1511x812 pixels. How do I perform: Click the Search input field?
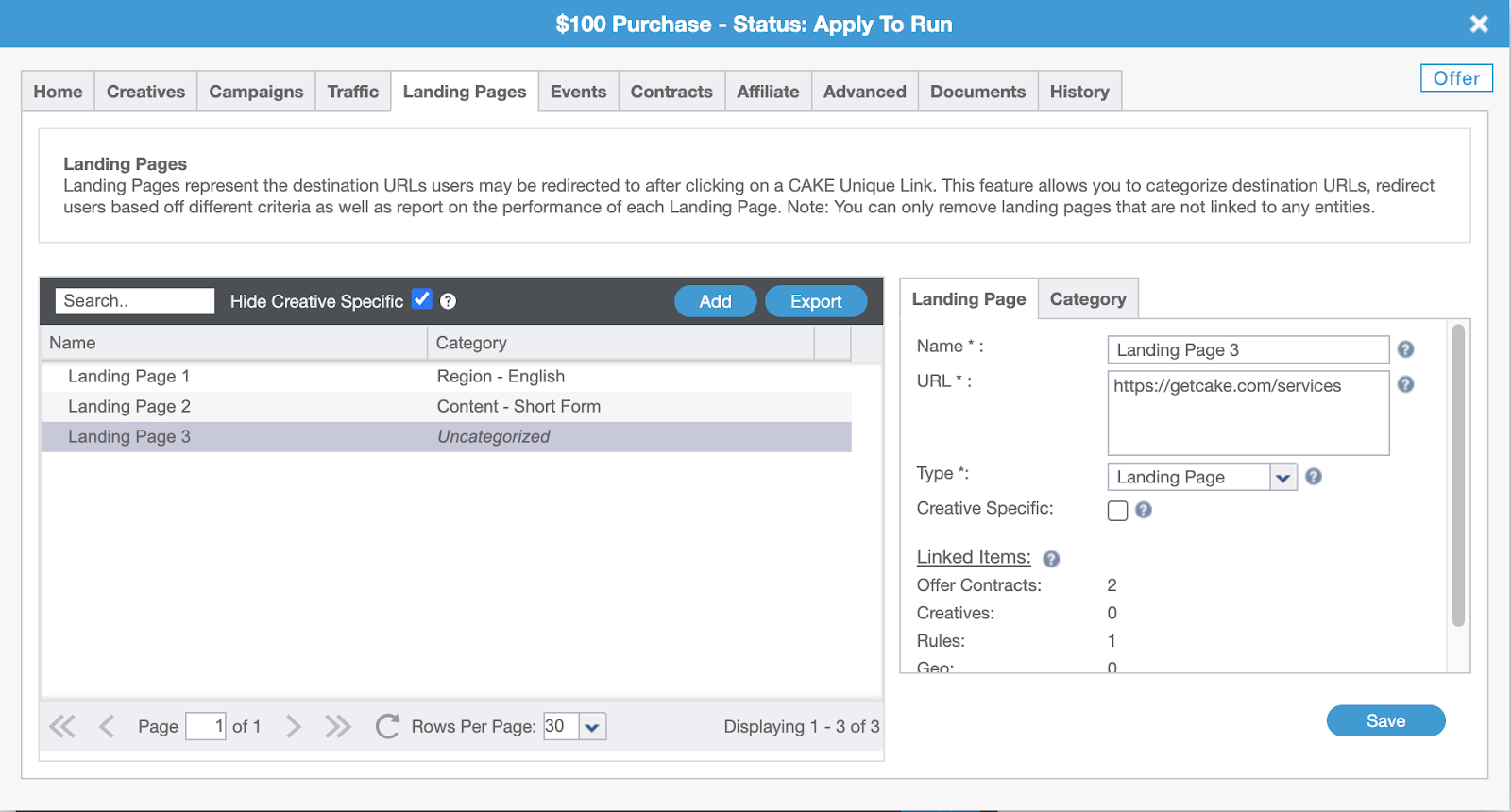click(x=134, y=301)
